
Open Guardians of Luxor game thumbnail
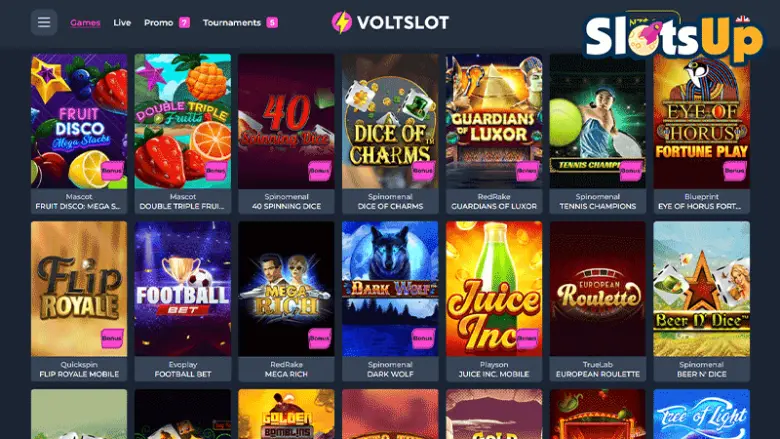point(494,121)
